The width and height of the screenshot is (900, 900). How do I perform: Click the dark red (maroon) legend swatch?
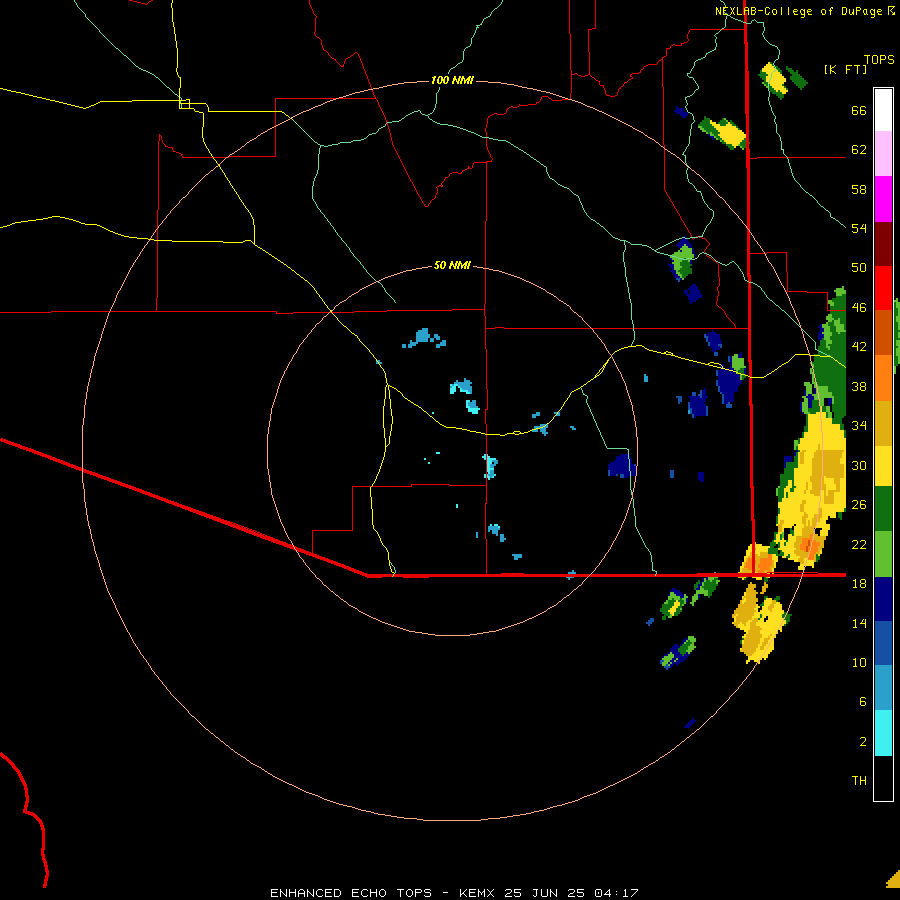883,243
